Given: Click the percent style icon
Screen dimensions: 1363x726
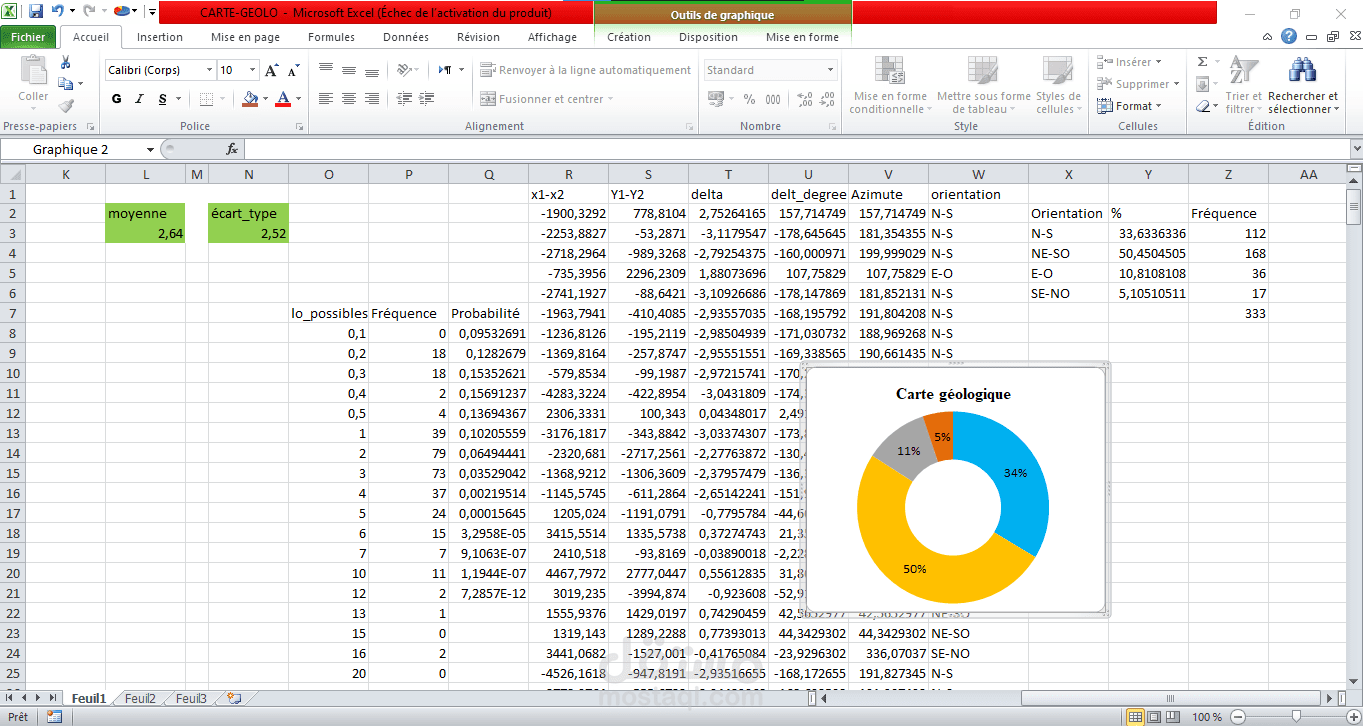Looking at the screenshot, I should [x=750, y=99].
